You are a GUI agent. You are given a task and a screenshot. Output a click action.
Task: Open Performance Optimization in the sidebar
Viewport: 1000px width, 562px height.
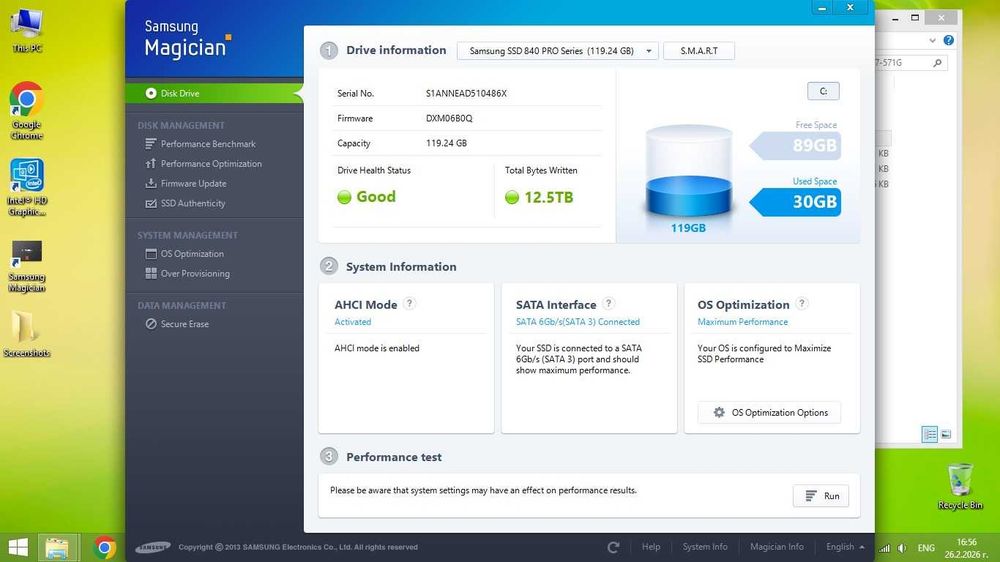point(211,164)
